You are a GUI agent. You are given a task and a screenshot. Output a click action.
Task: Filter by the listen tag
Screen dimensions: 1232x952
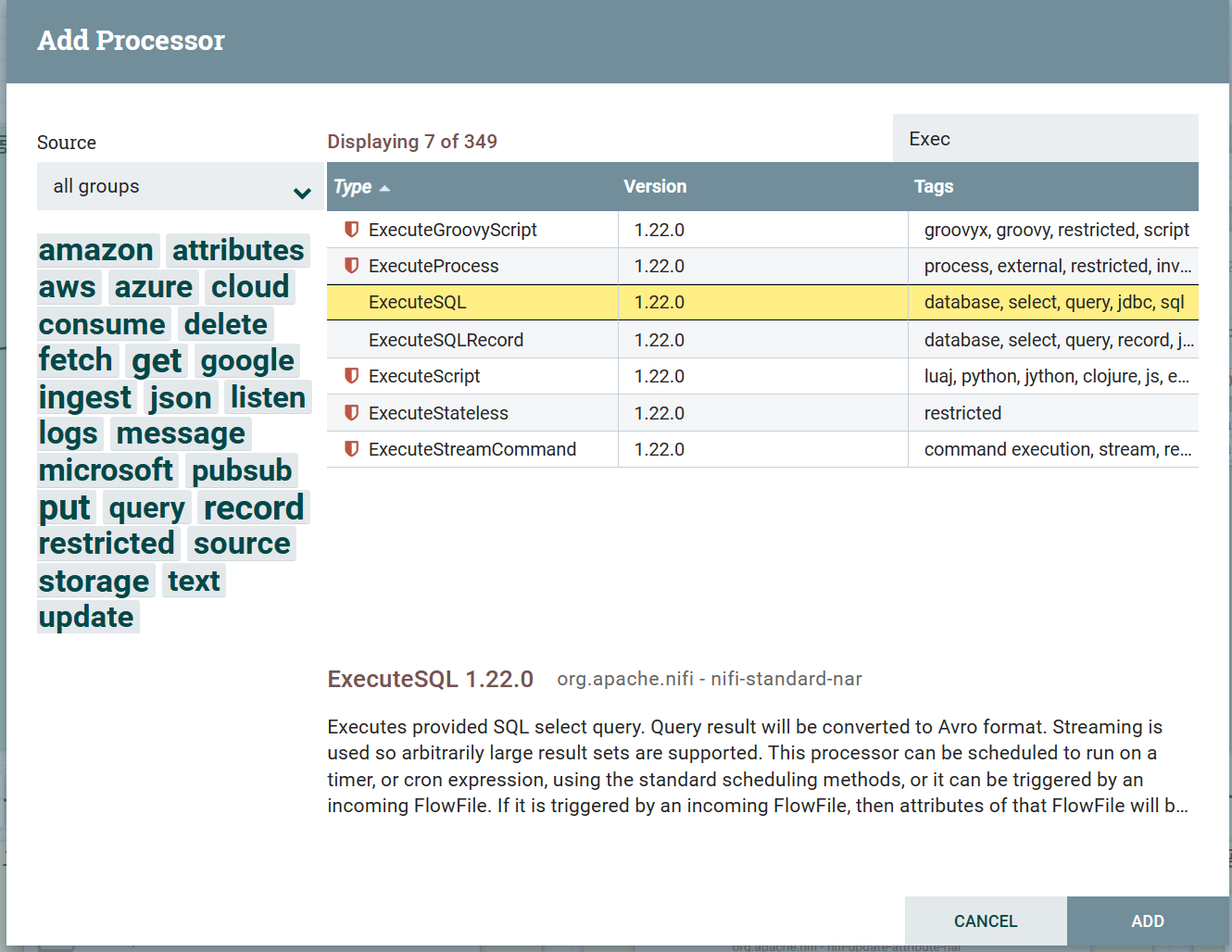(268, 397)
